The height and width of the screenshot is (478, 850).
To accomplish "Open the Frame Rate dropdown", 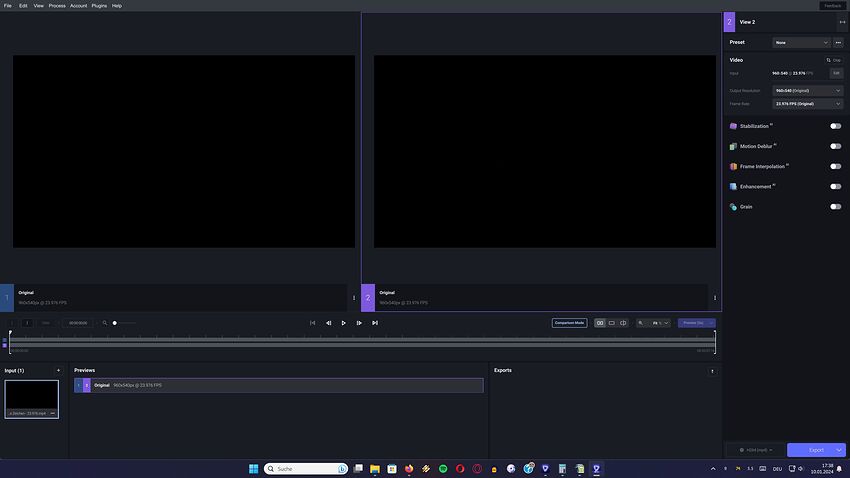I will point(807,103).
